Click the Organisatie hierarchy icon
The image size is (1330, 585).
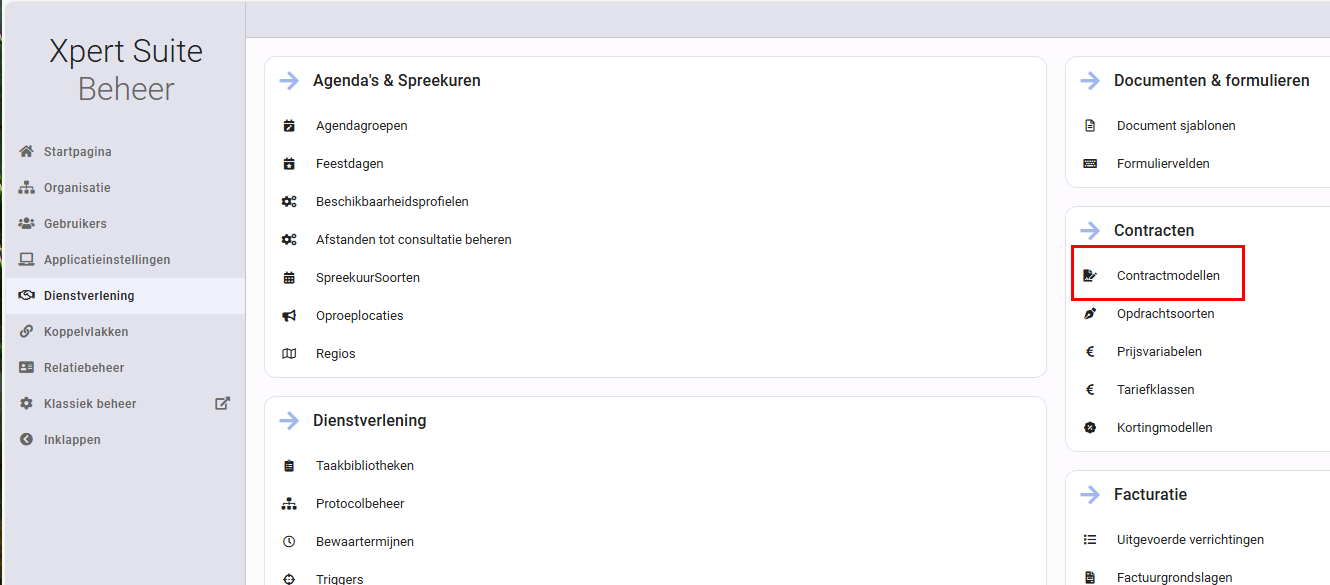coord(27,188)
